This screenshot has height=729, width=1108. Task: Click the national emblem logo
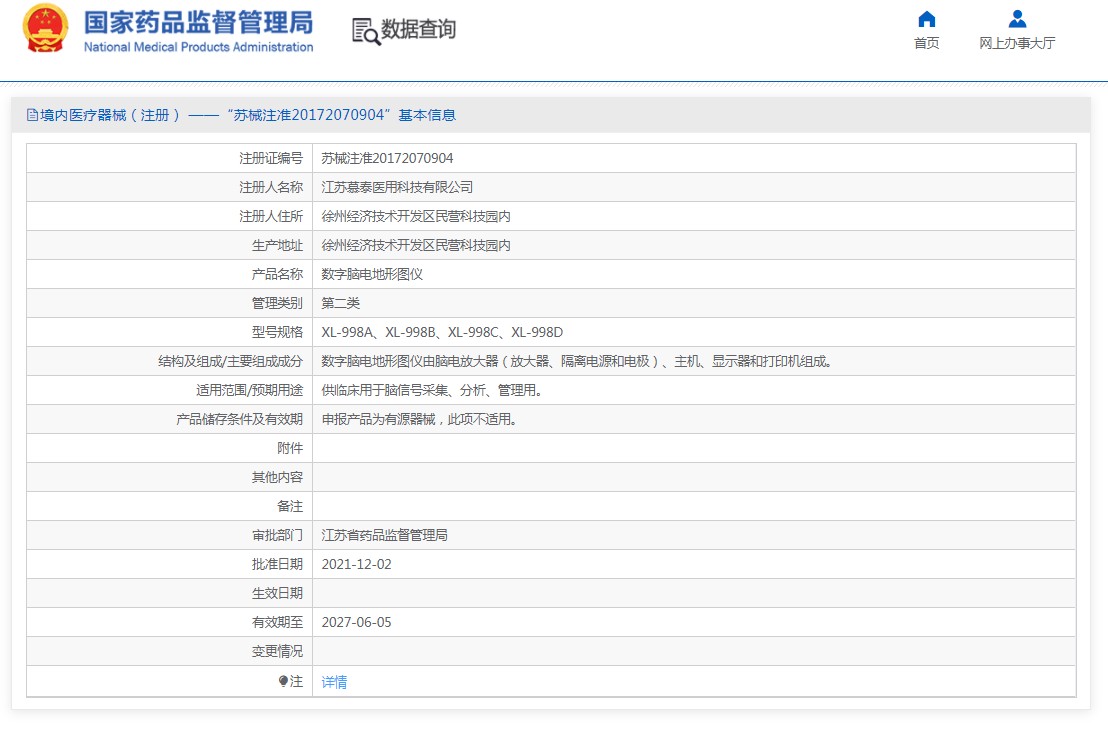[45, 29]
